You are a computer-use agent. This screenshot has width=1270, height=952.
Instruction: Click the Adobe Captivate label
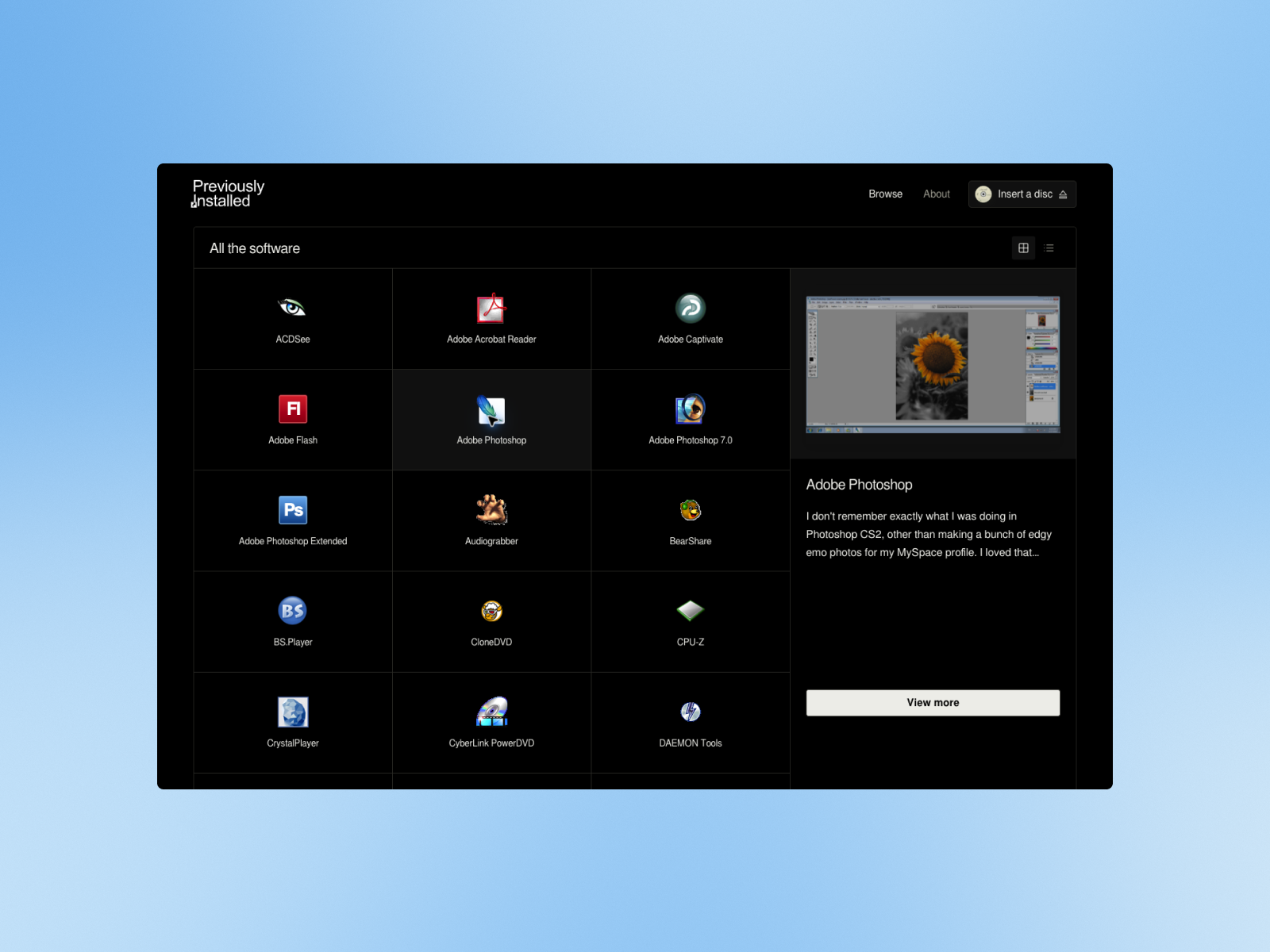pos(691,340)
